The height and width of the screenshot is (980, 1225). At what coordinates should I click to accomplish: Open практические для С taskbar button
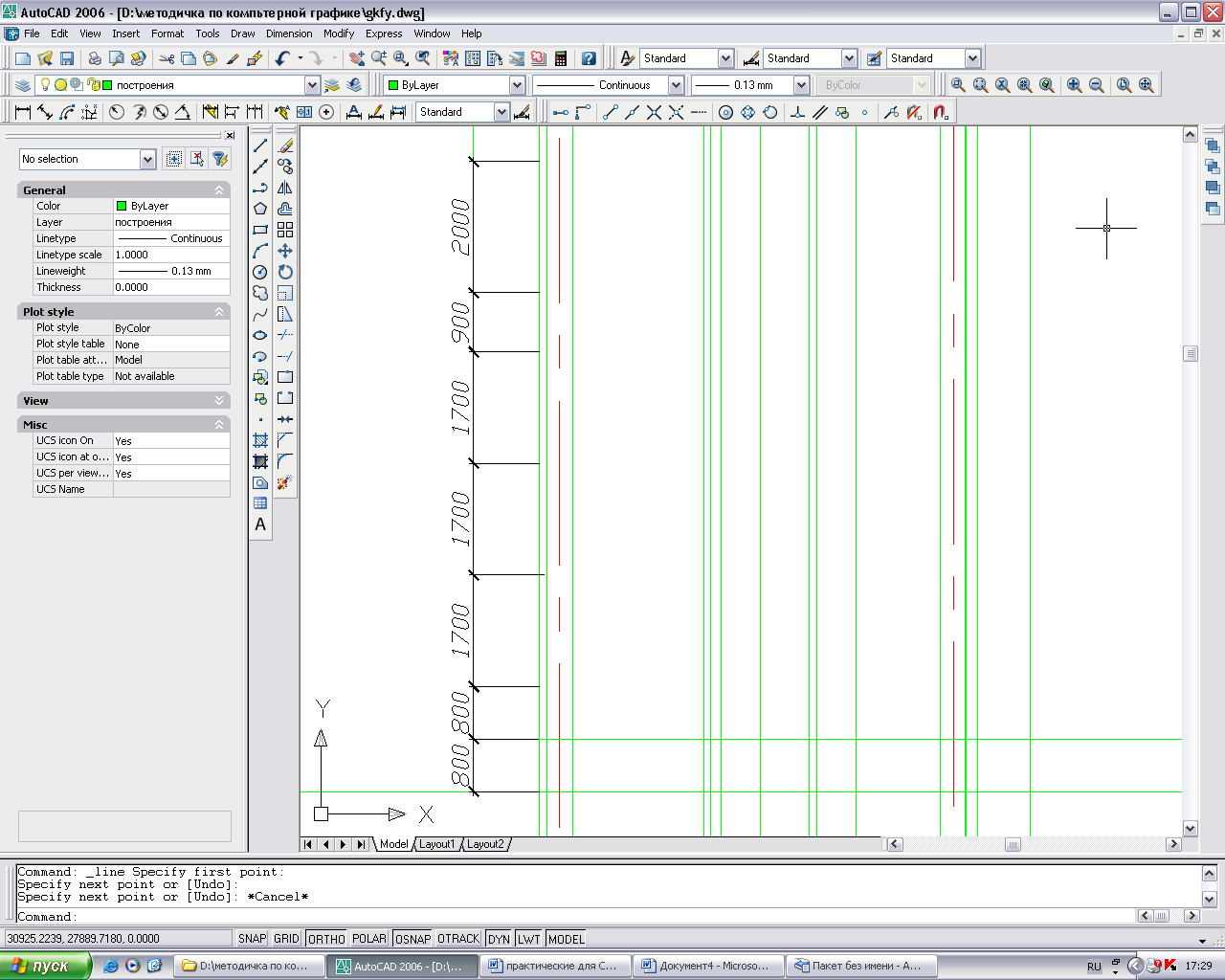(555, 966)
